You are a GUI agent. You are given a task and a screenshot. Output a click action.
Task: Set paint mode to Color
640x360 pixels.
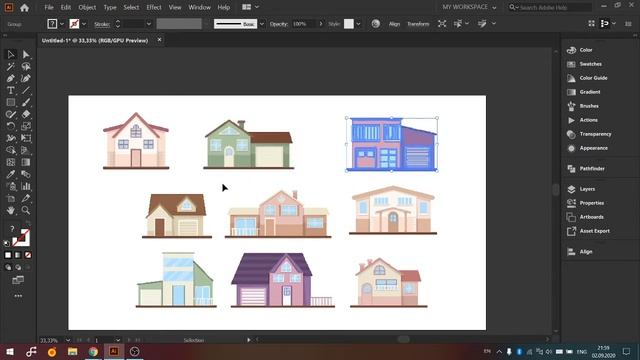pyautogui.click(x=8, y=255)
